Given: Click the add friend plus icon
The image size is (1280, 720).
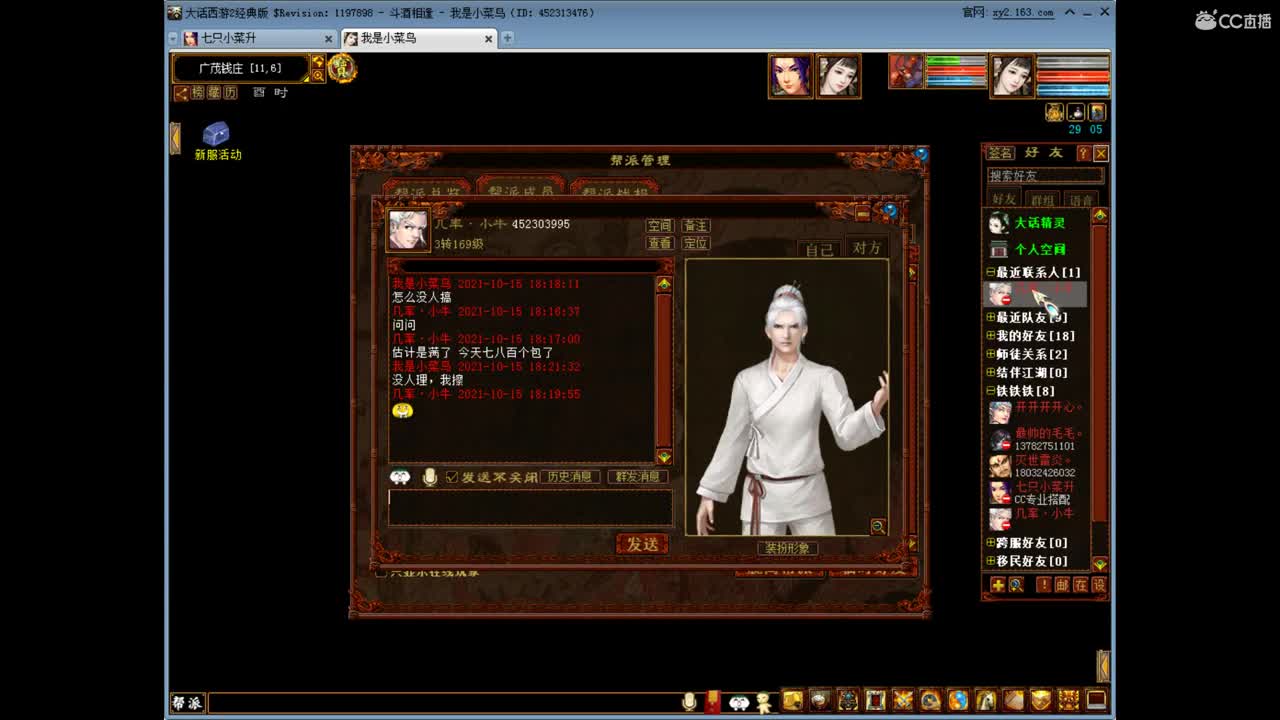Looking at the screenshot, I should 998,585.
